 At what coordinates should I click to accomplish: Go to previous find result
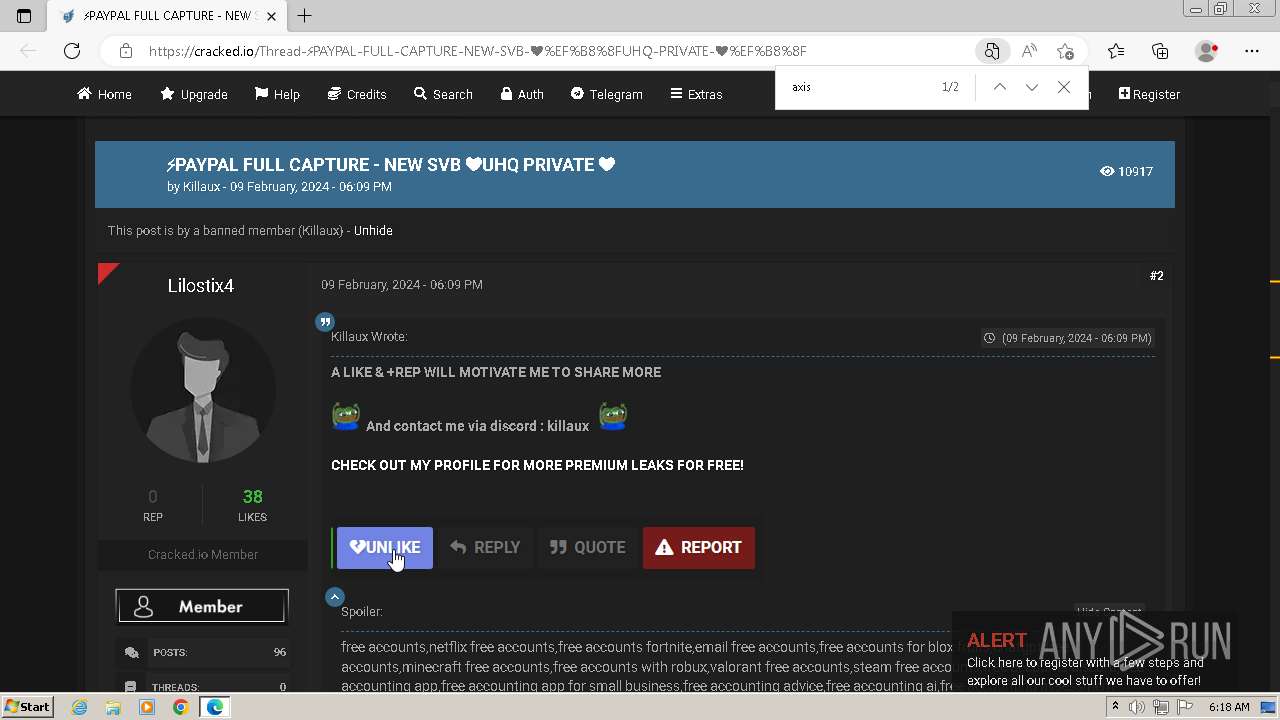pyautogui.click(x=999, y=87)
